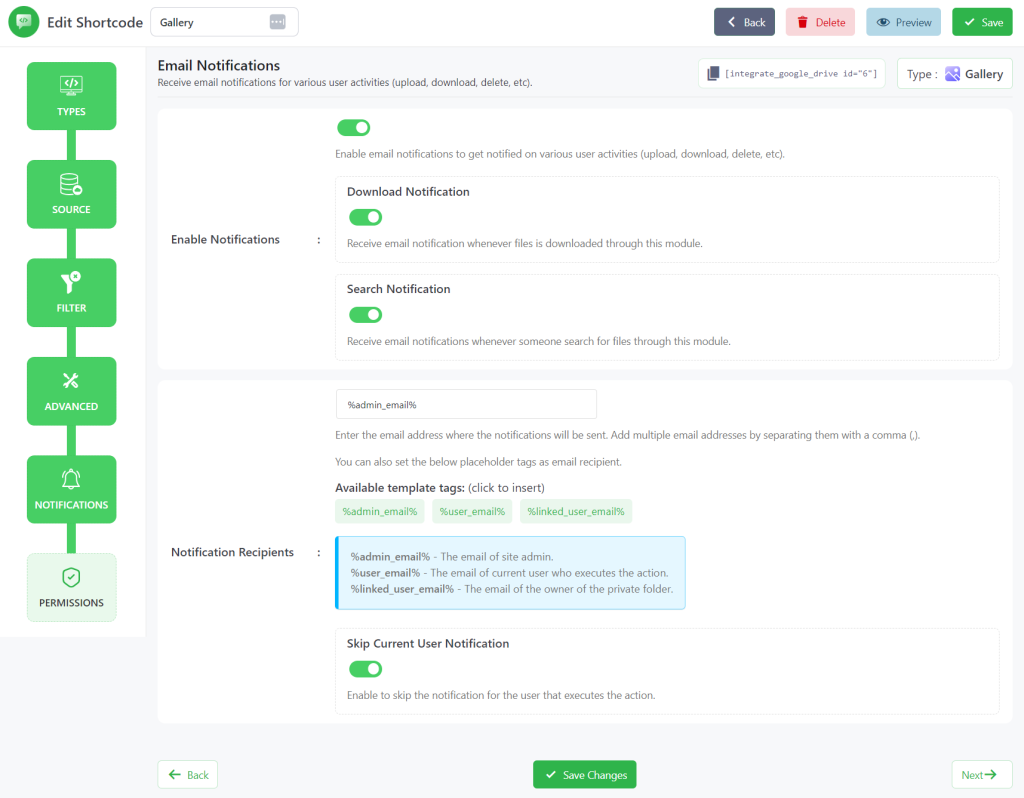This screenshot has width=1024, height=798.
Task: Click the shortcode text [integrate_google_drive id="6"]
Action: (x=801, y=74)
